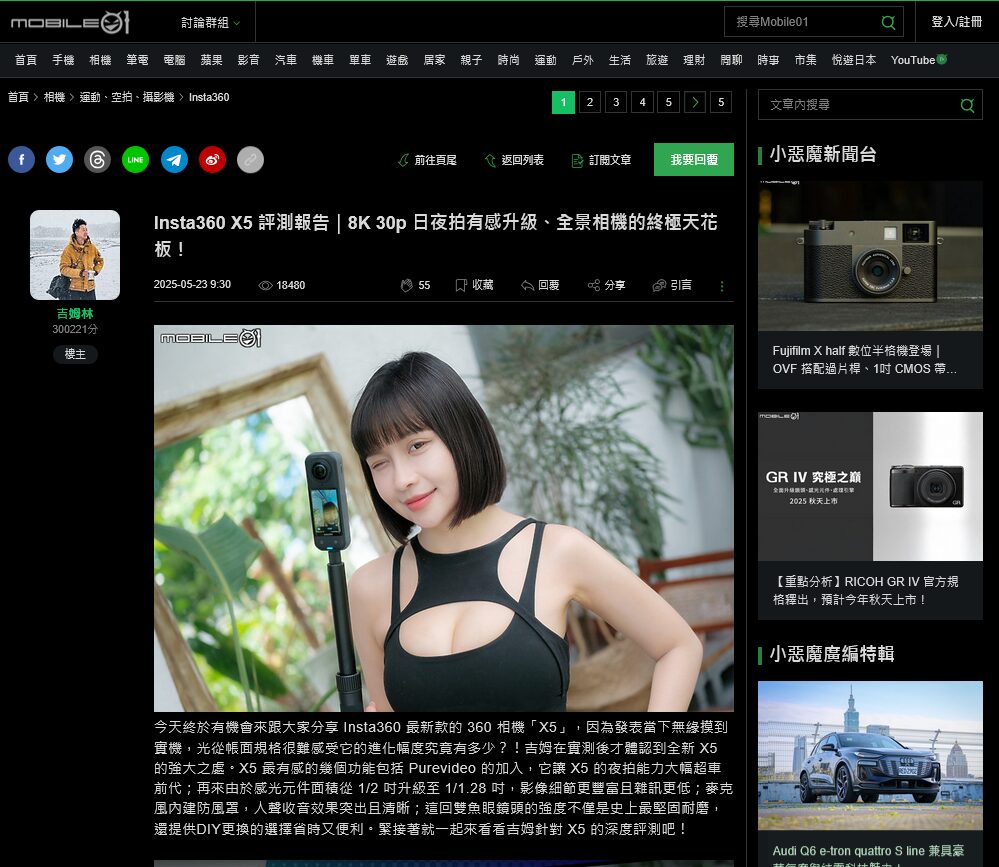Image resolution: width=999 pixels, height=867 pixels.
Task: Open the 手機 nav category
Action: (x=63, y=60)
